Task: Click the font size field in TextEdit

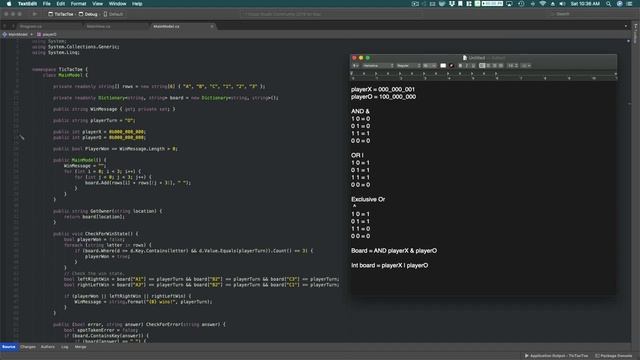Action: pos(430,65)
